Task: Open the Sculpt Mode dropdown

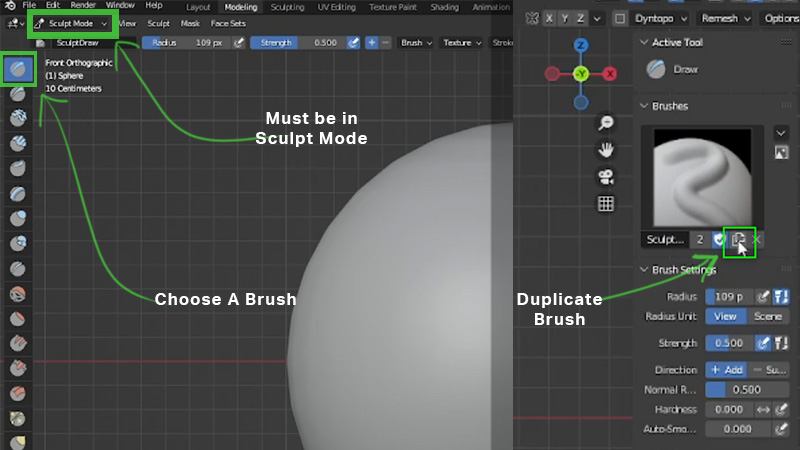Action: pyautogui.click(x=71, y=23)
